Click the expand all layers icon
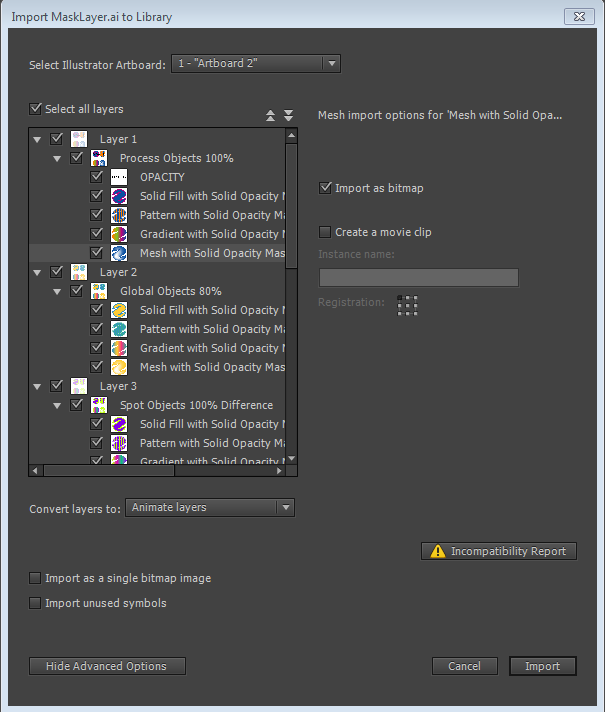 click(288, 116)
